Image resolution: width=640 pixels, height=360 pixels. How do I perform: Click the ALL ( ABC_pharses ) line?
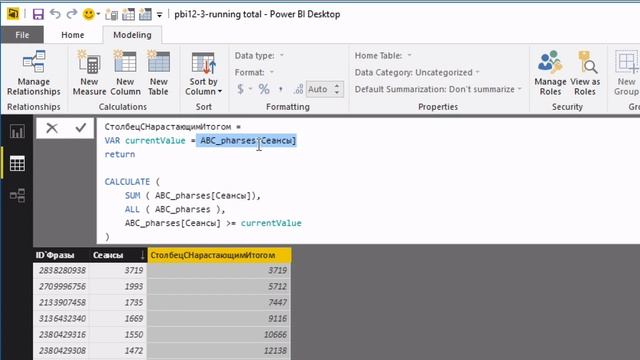(x=175, y=209)
